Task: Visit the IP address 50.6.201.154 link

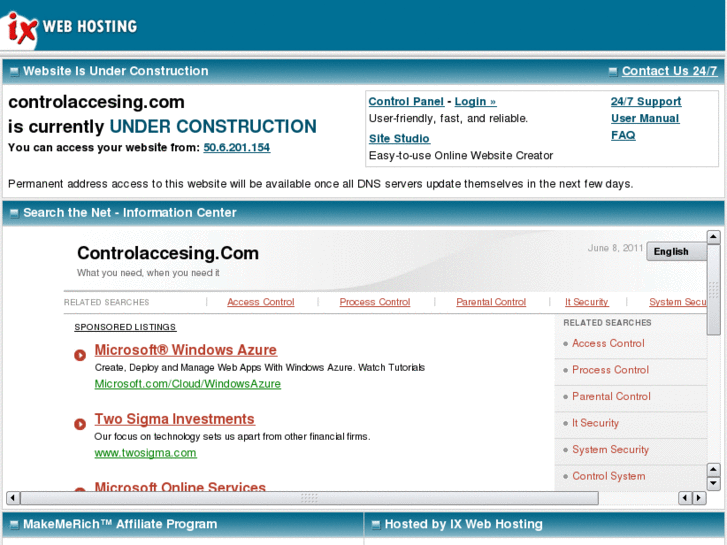Action: pyautogui.click(x=236, y=147)
